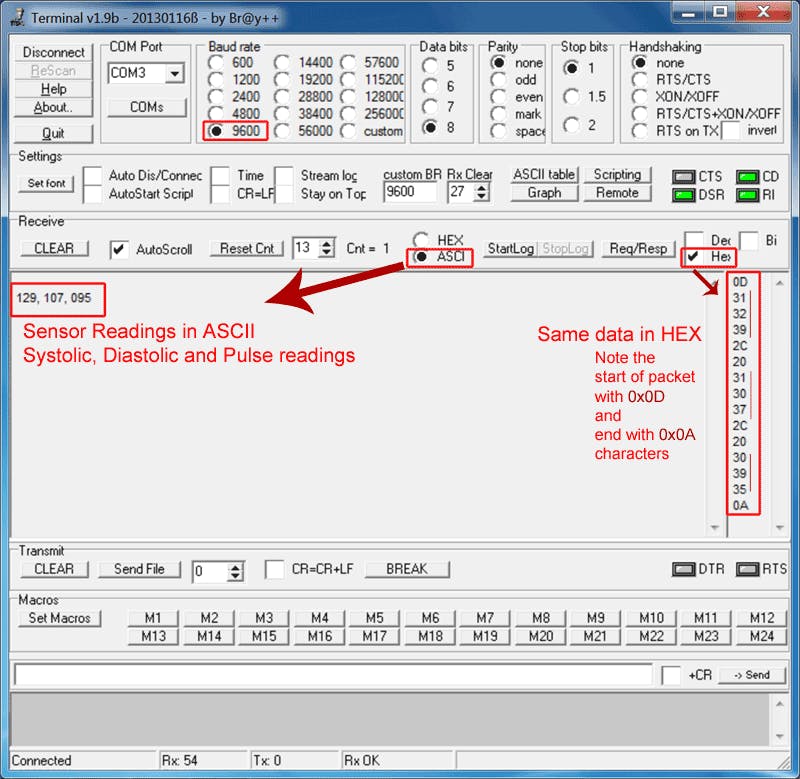Click the transmit text input field
The width and height of the screenshot is (800, 779).
tap(333, 675)
